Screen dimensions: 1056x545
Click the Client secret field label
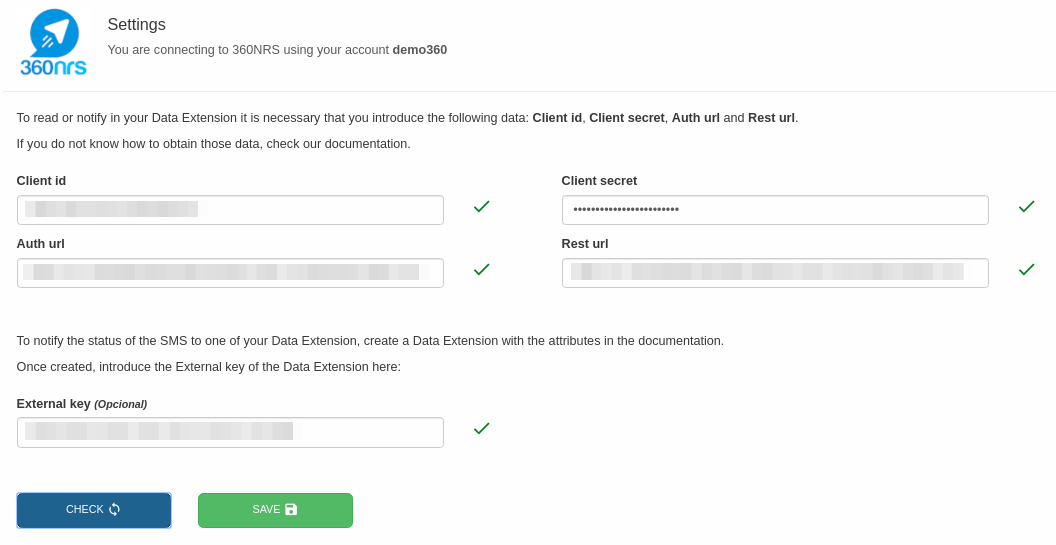(x=599, y=181)
